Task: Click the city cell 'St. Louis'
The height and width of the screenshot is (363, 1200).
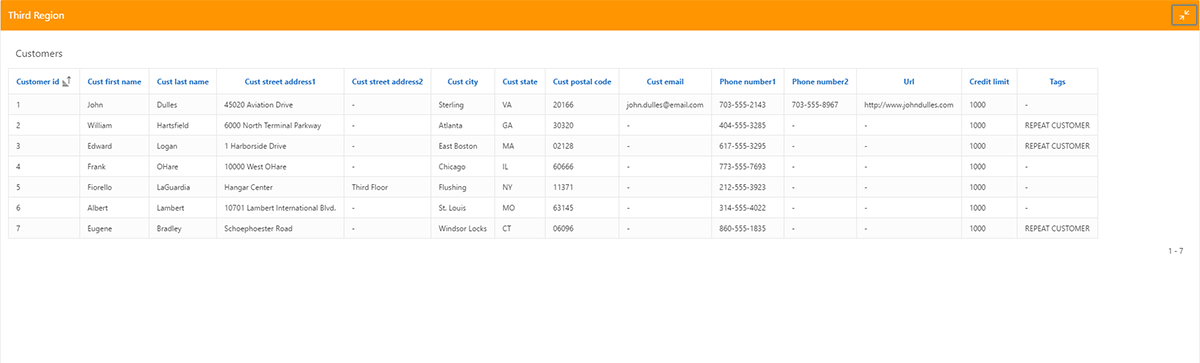Action: pyautogui.click(x=452, y=208)
